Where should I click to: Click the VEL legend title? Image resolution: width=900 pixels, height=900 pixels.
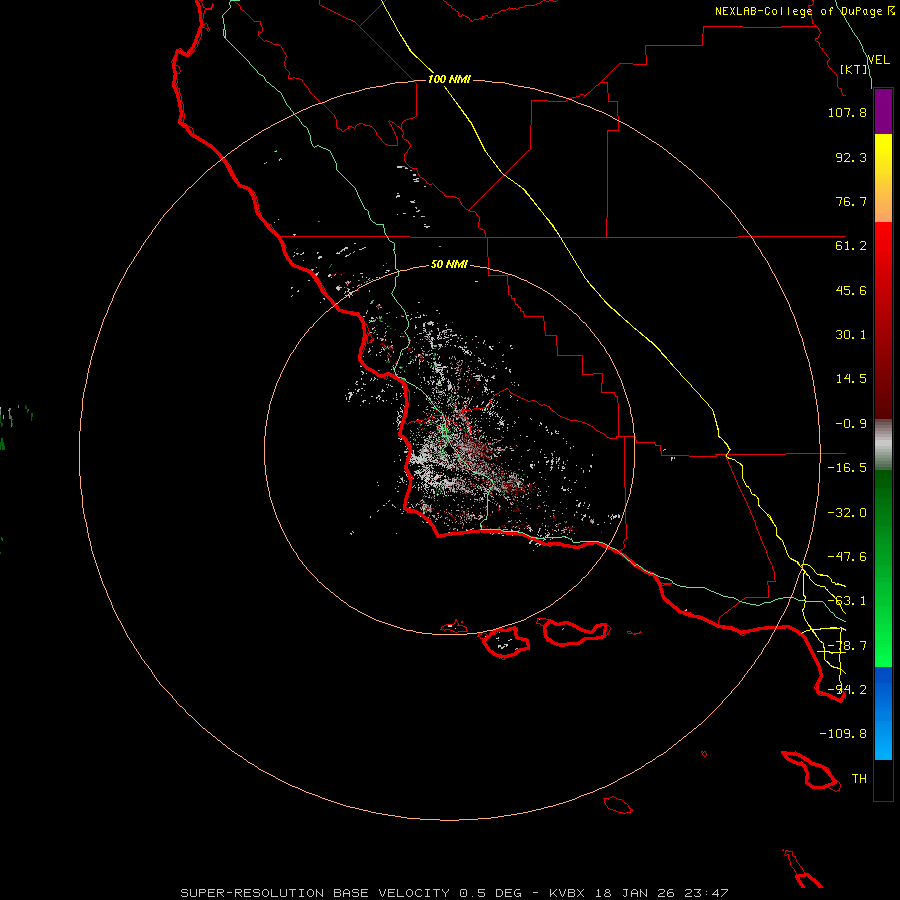coord(878,60)
